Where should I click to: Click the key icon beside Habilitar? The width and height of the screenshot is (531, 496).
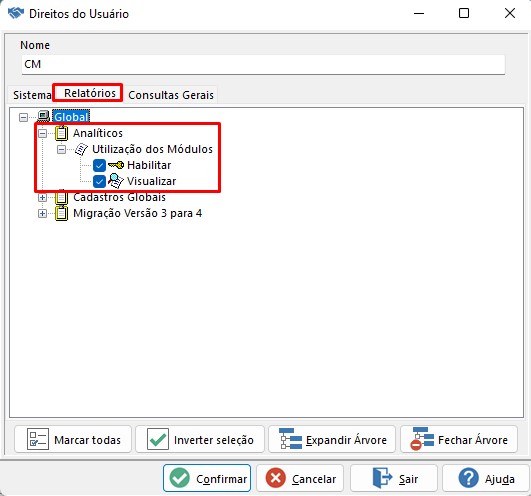116,165
